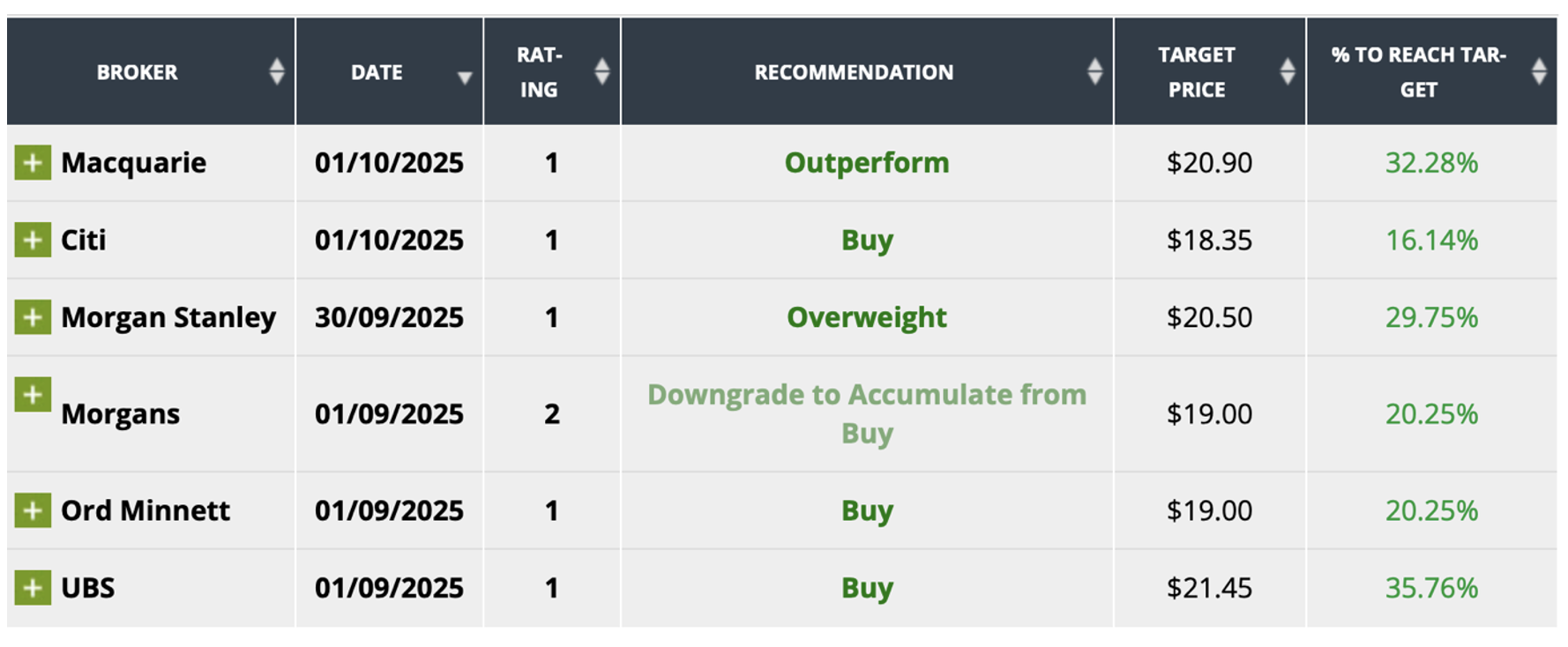Expand the Macquarie row plus icon

pos(33,163)
